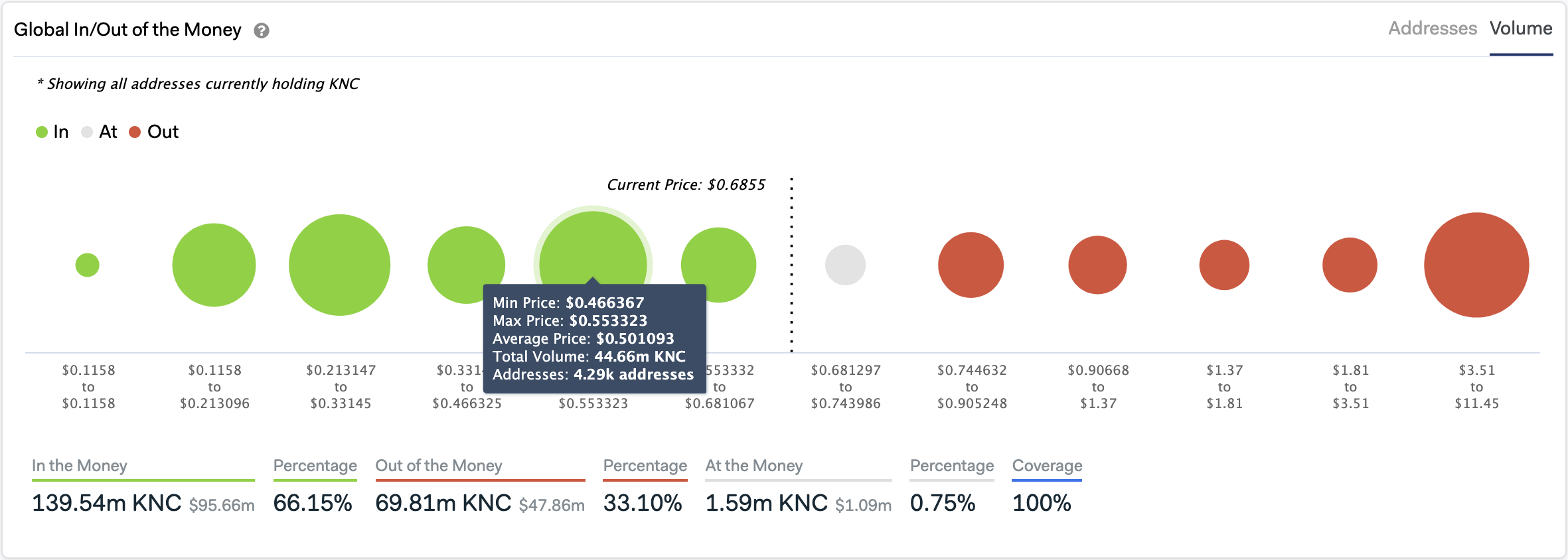
Task: Select the bubble above $0.1158 to $0.213096
Action: coord(214,265)
